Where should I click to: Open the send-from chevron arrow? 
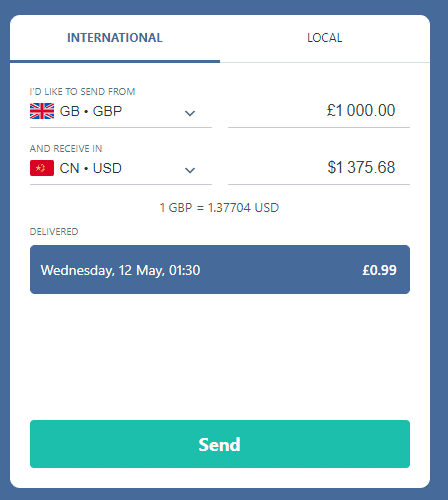190,113
